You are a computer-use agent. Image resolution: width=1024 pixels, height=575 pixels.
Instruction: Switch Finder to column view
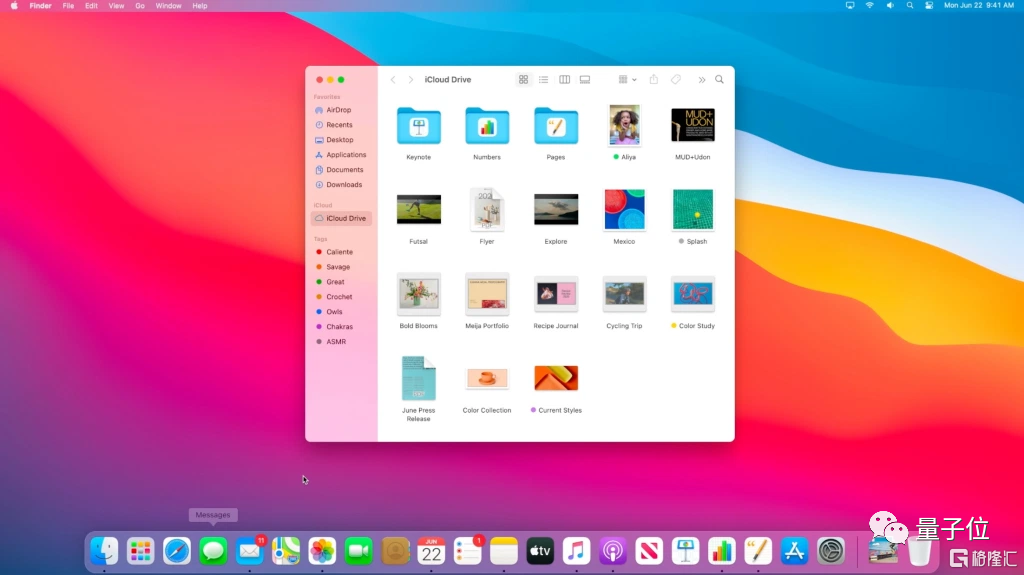point(564,80)
